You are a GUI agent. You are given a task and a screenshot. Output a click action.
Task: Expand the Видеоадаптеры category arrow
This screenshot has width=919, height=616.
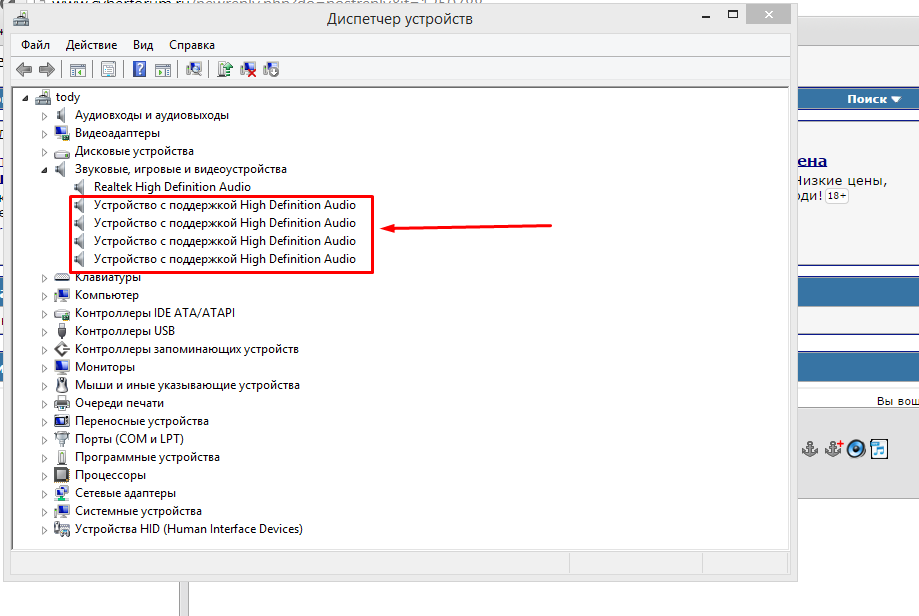point(45,134)
